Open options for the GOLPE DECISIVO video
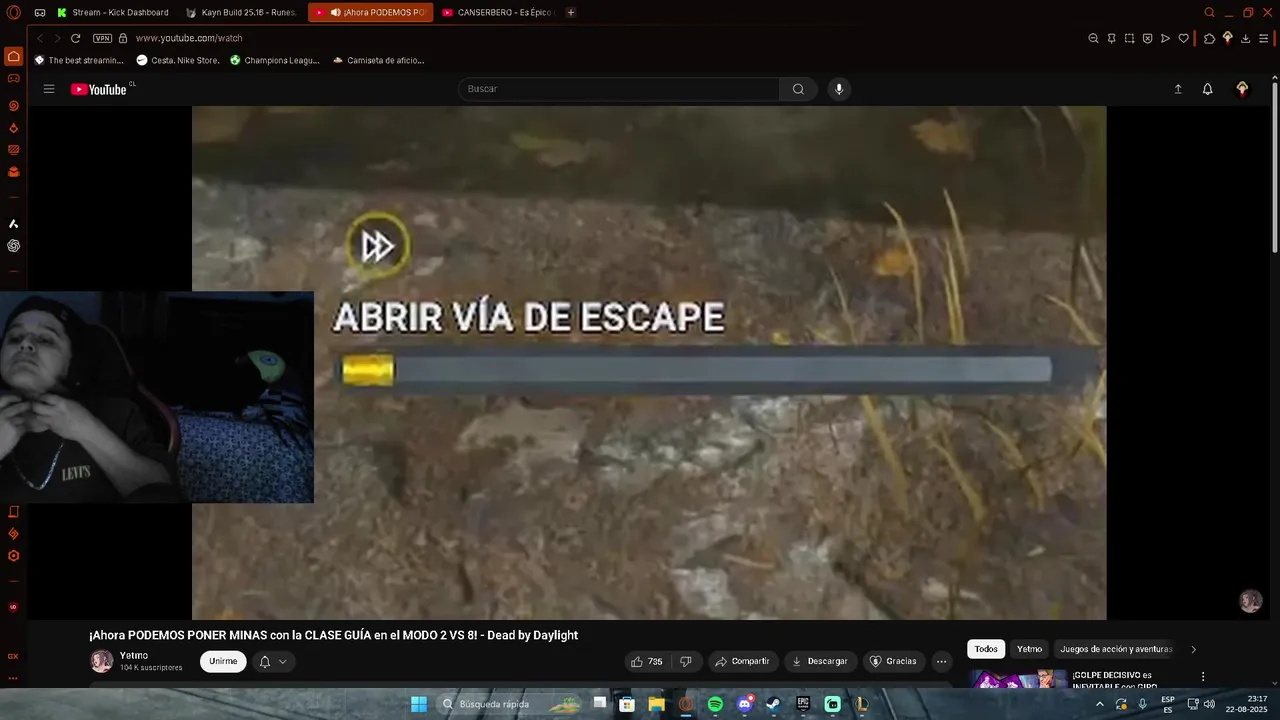1280x720 pixels. tap(1203, 677)
